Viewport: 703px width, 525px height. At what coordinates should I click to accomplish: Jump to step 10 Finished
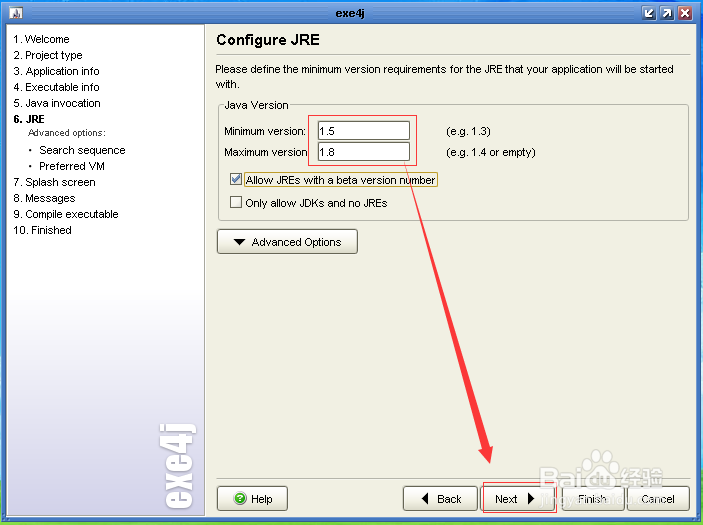pyautogui.click(x=43, y=230)
